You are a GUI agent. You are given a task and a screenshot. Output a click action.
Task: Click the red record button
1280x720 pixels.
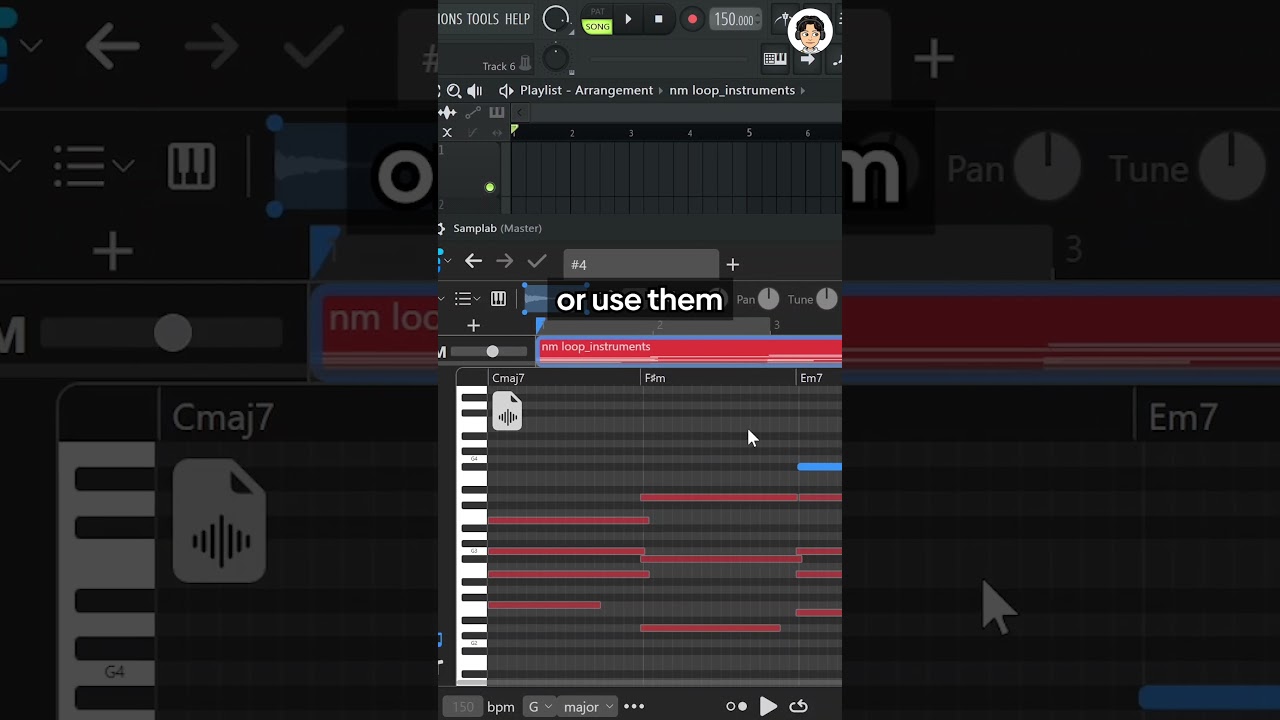pyautogui.click(x=691, y=19)
